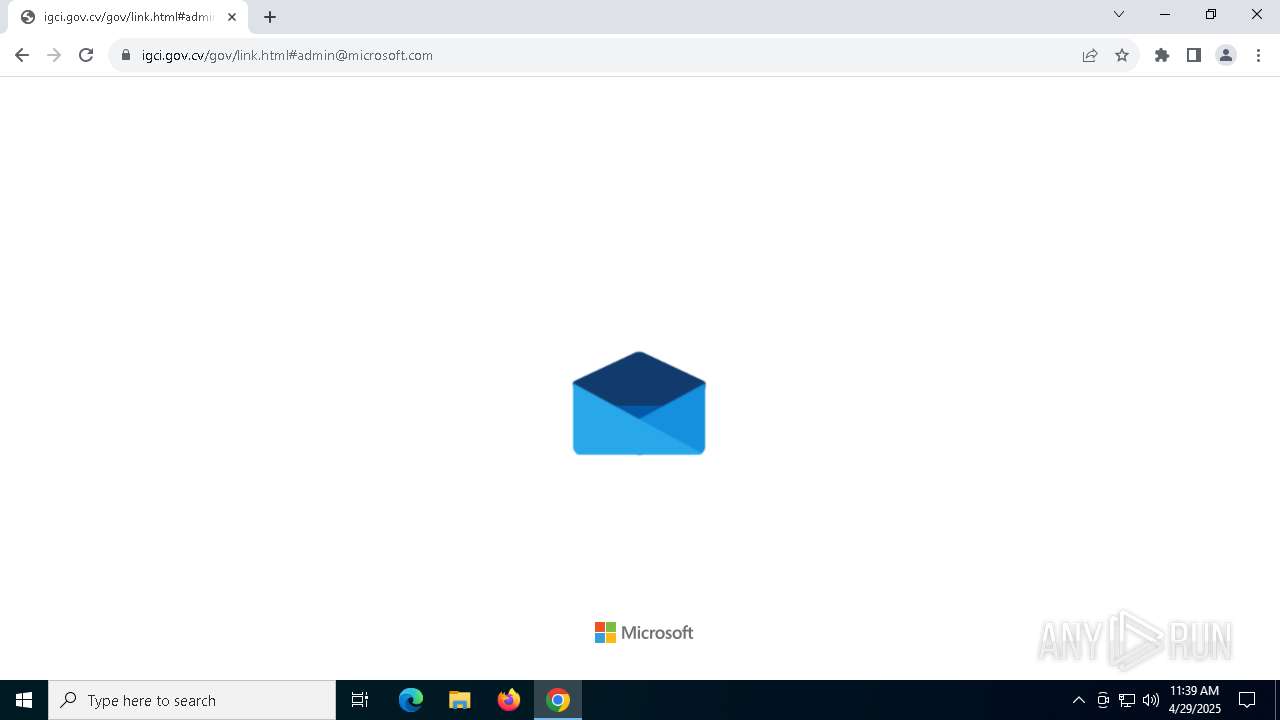Screen dimensions: 1280x720
Task: Open the tab search dropdown
Action: click(1119, 14)
